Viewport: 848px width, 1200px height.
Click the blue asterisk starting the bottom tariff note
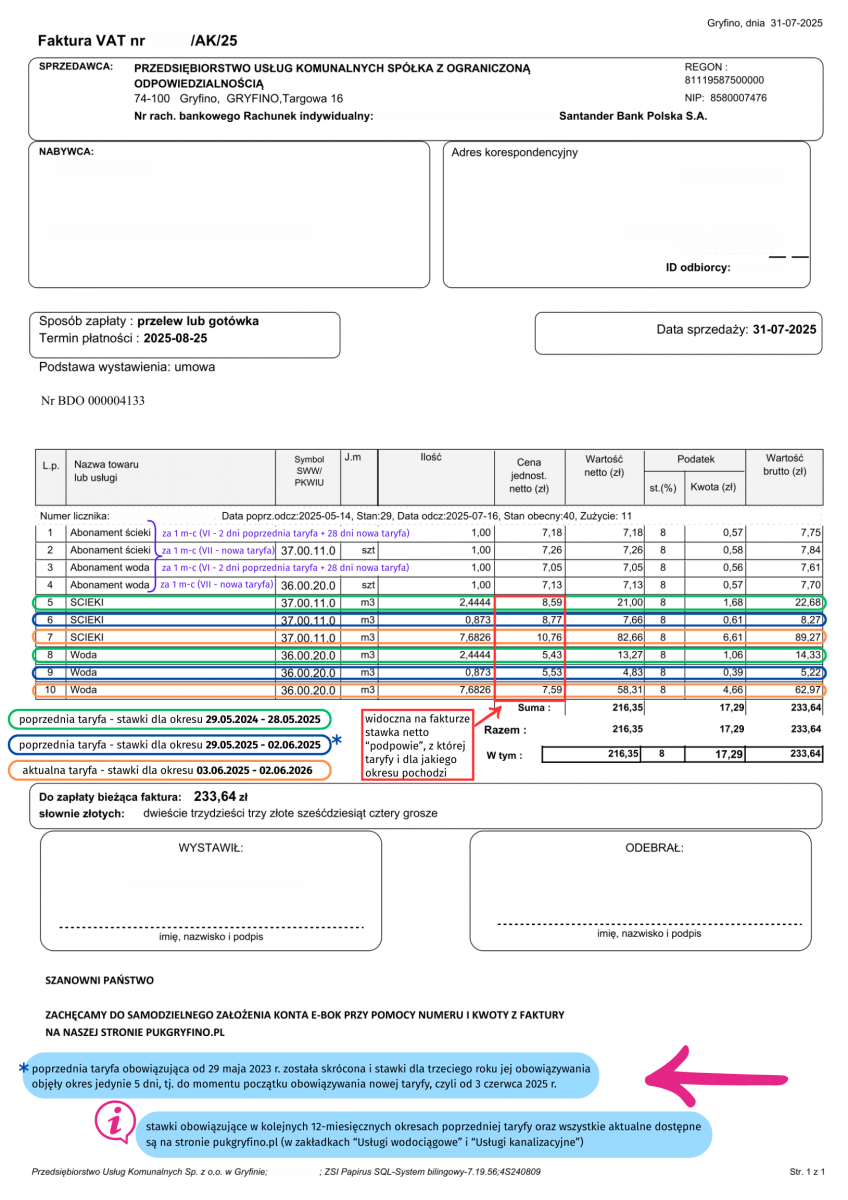pyautogui.click(x=23, y=1068)
